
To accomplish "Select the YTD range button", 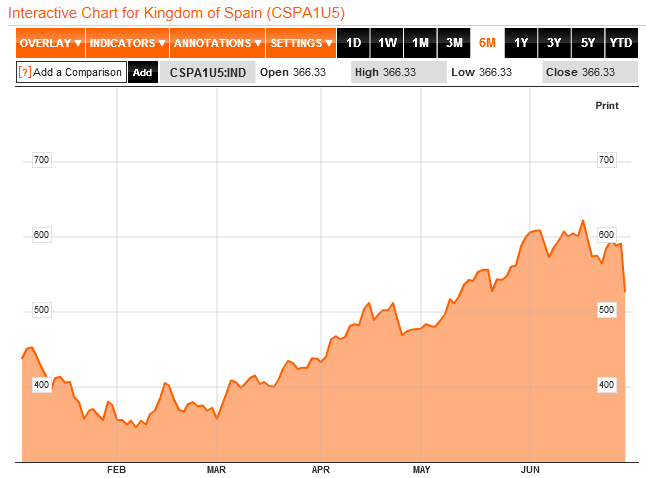I will click(x=621, y=43).
